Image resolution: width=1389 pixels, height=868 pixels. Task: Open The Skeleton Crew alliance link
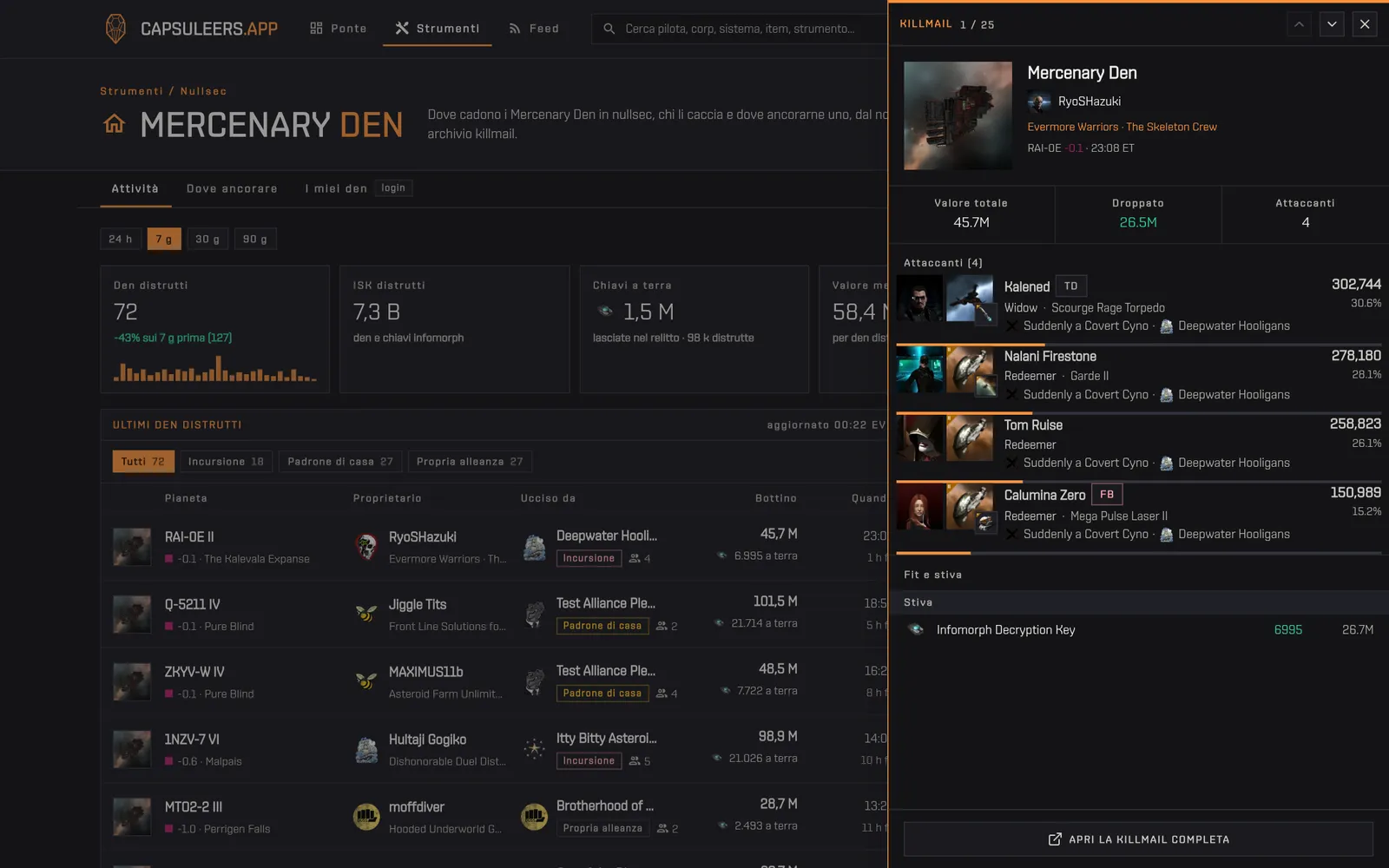pyautogui.click(x=1171, y=127)
